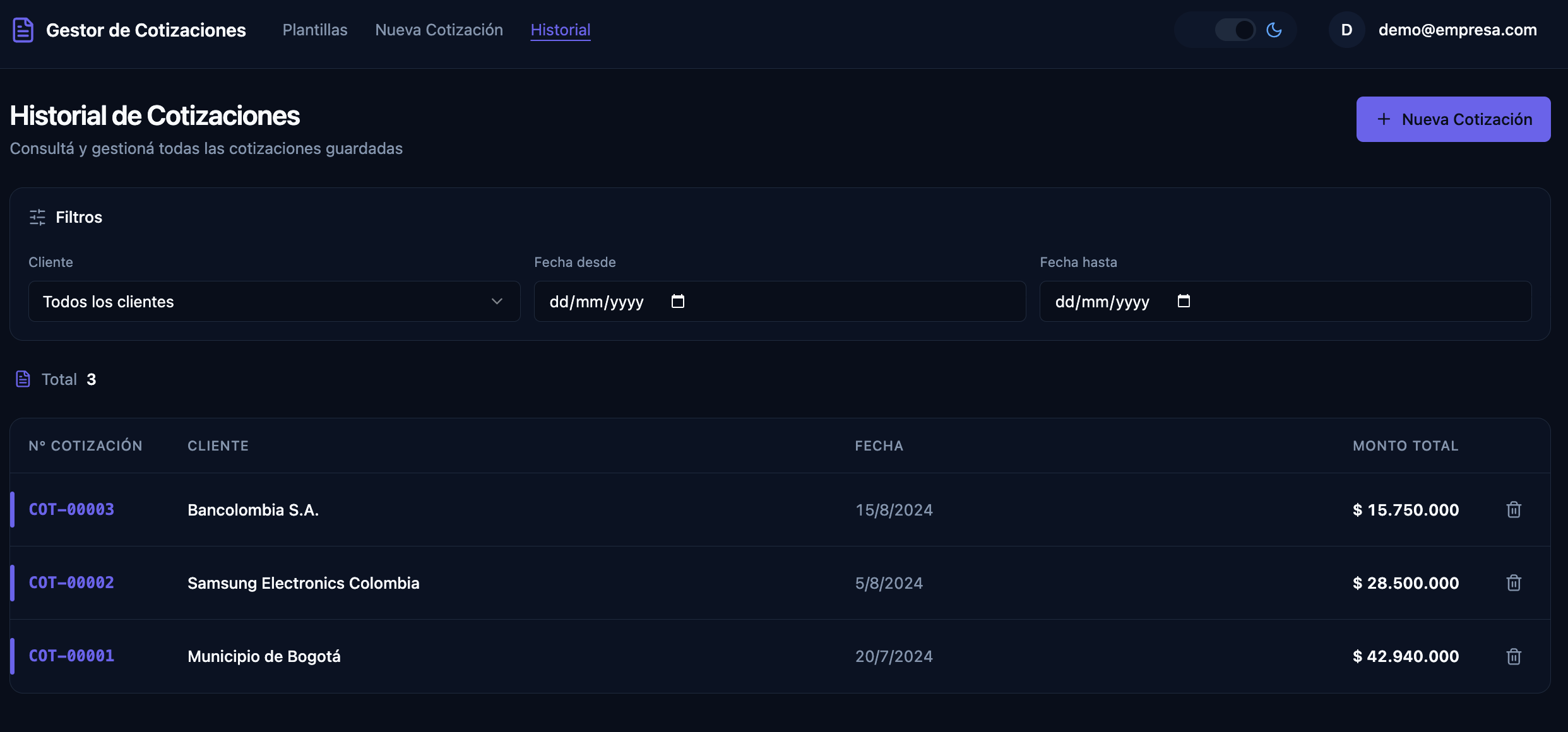Click the CLIENTE column header
The height and width of the screenshot is (732, 1568).
point(218,446)
